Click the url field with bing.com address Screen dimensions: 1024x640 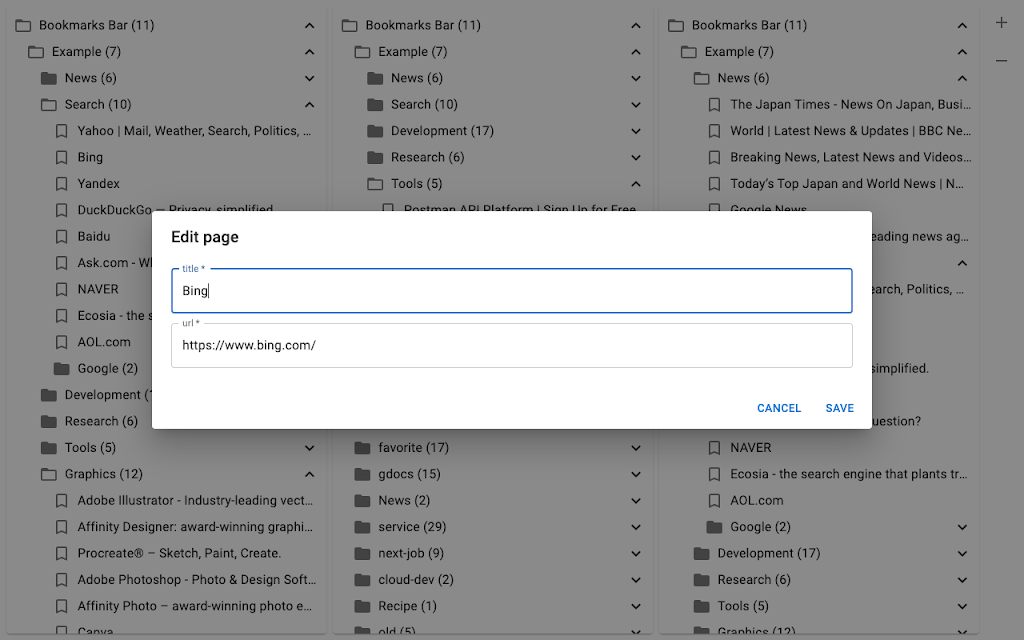[512, 345]
